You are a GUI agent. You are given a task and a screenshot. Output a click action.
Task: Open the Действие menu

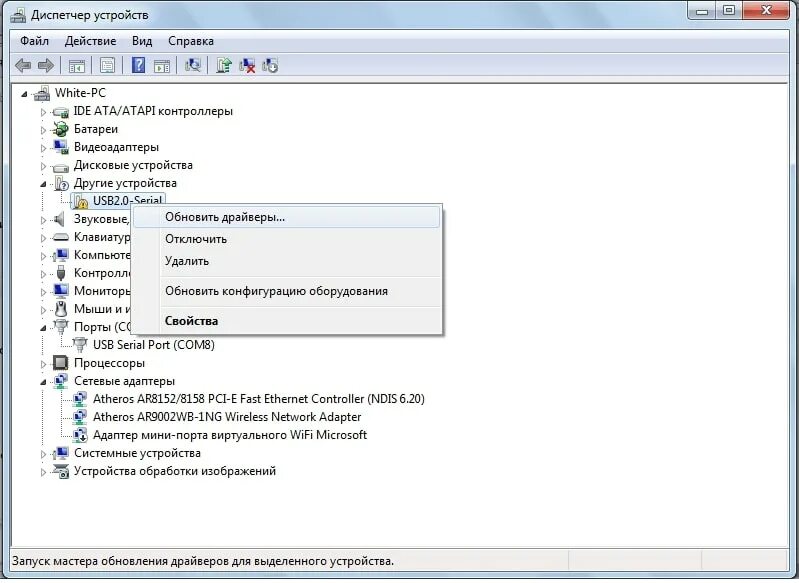click(90, 41)
